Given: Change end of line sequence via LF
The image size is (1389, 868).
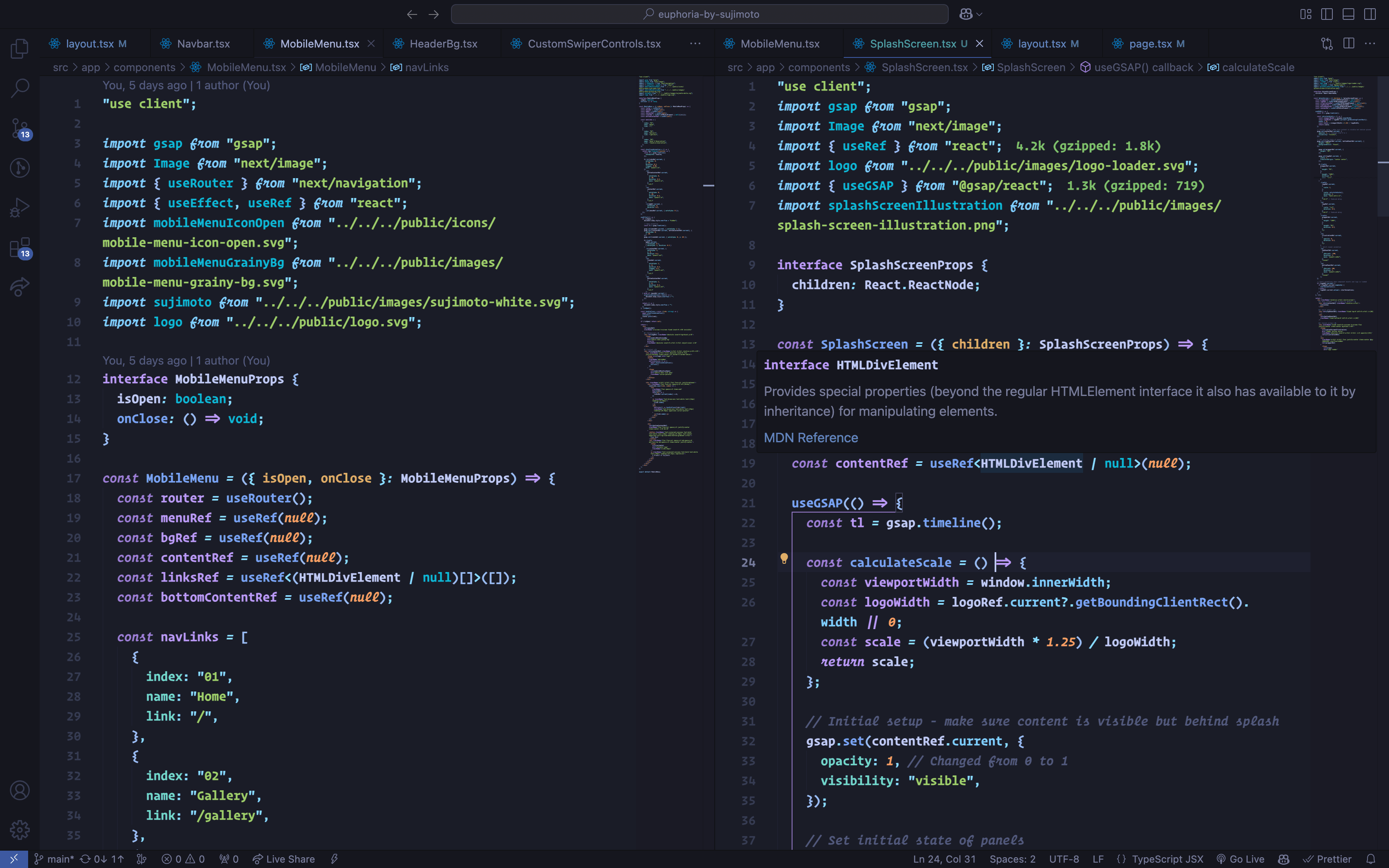Looking at the screenshot, I should [x=1098, y=859].
